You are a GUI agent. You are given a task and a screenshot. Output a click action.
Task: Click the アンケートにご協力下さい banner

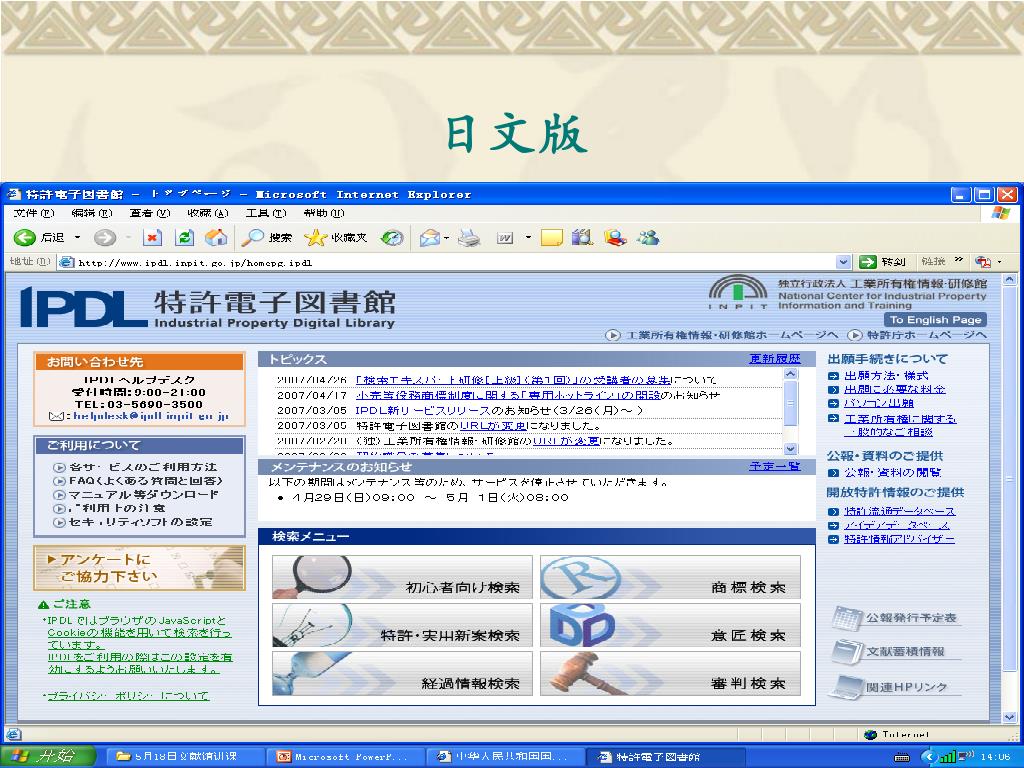click(x=140, y=568)
